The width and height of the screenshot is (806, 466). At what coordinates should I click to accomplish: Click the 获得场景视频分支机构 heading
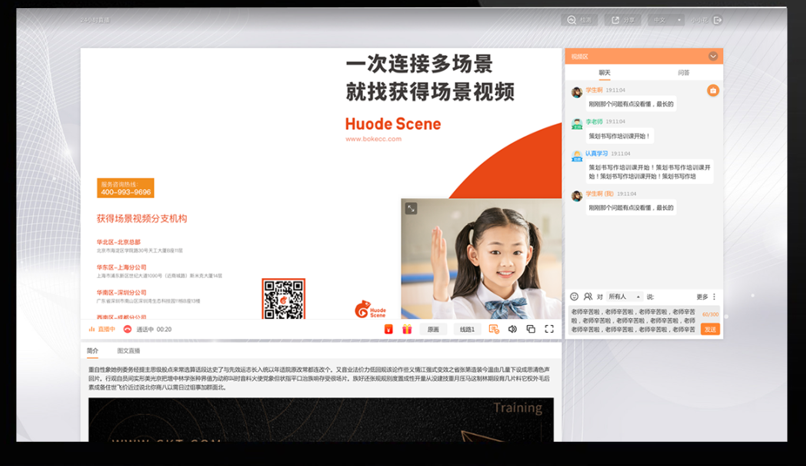click(x=142, y=218)
